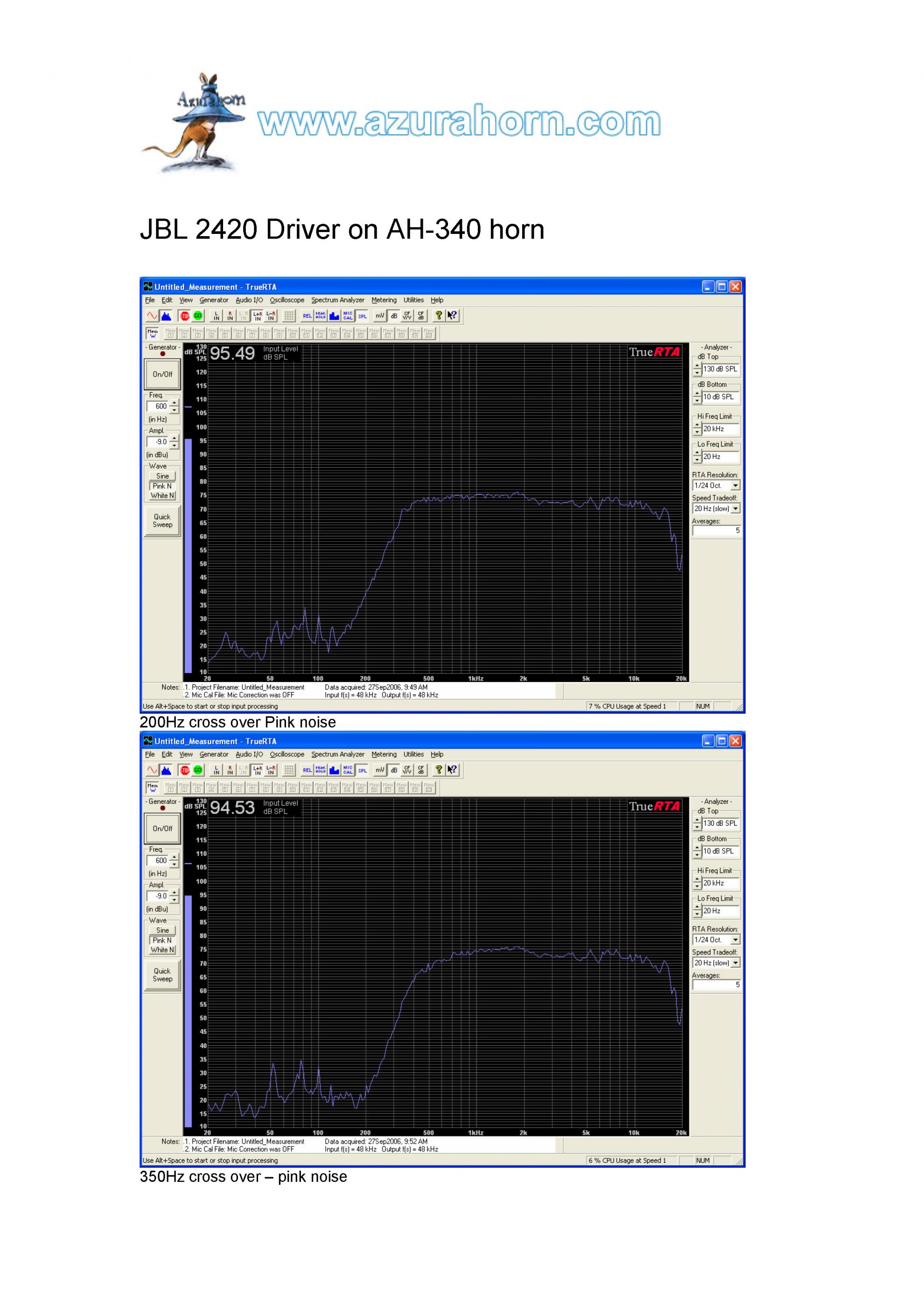The height and width of the screenshot is (1307, 924).
Task: Click bar graph display icon in upper TrueRTA window
Action: (335, 316)
